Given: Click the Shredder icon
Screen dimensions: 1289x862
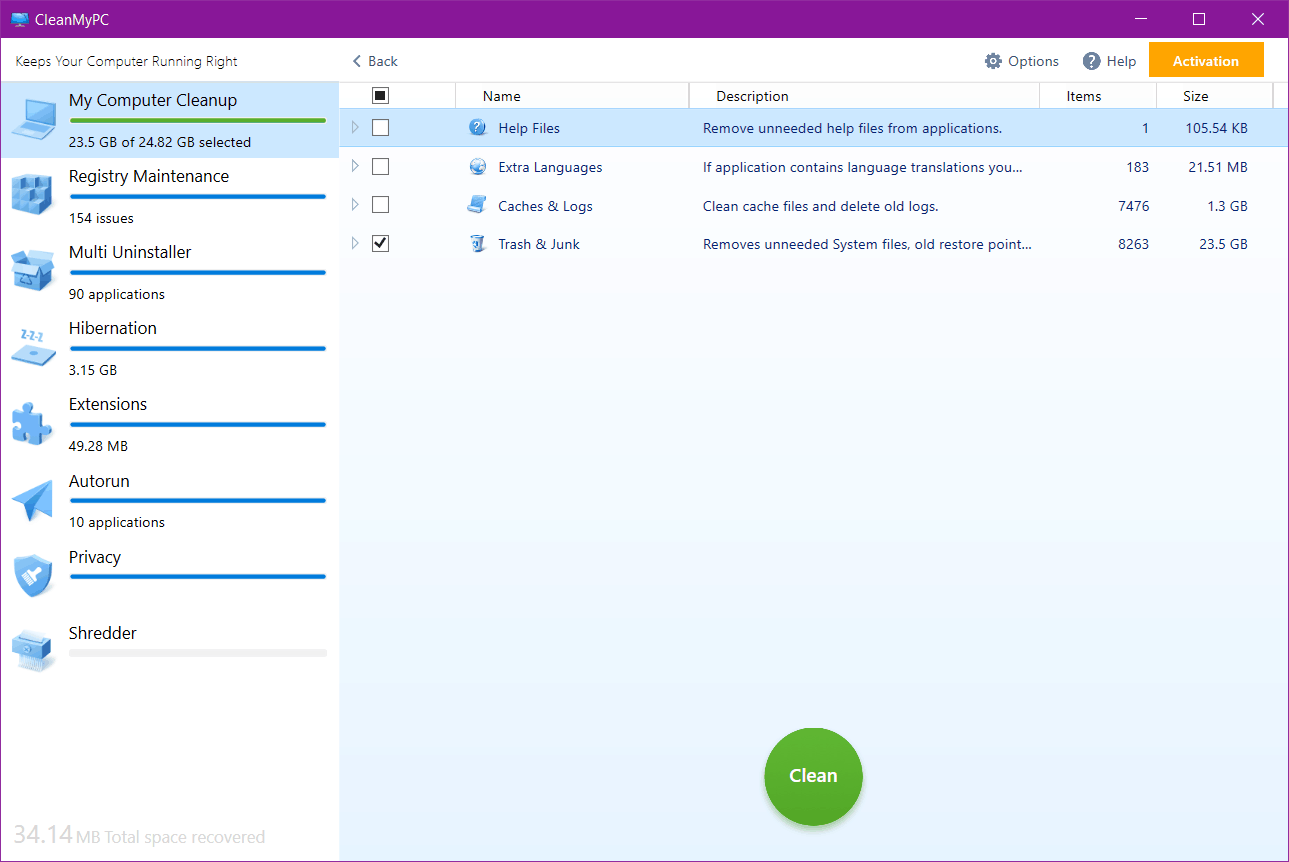Looking at the screenshot, I should tap(33, 651).
